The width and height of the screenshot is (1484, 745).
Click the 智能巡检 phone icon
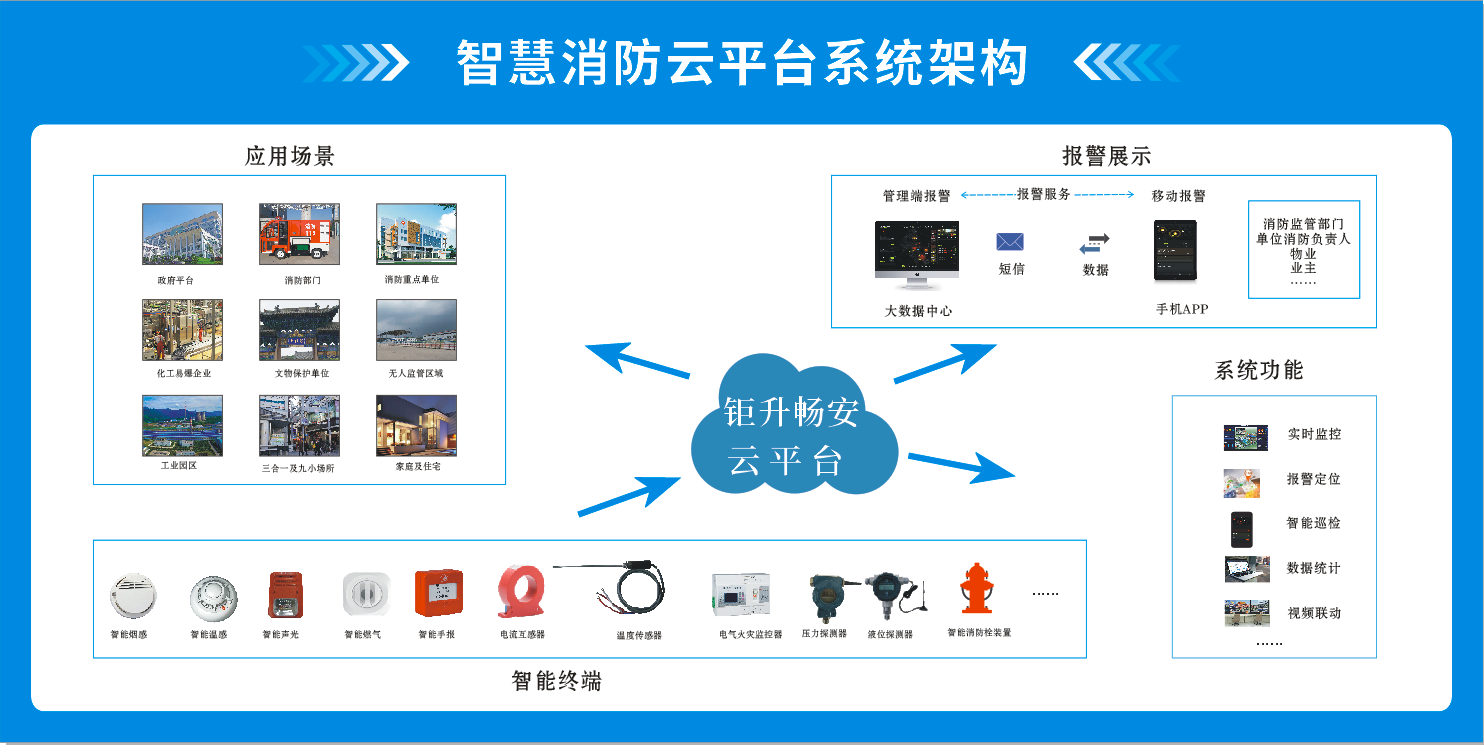tap(1242, 529)
